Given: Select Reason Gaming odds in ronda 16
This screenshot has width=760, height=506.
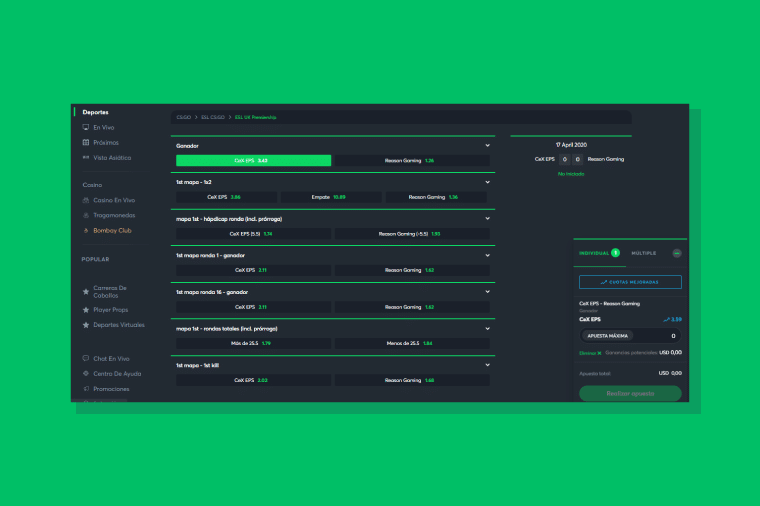Looking at the screenshot, I should coord(412,307).
